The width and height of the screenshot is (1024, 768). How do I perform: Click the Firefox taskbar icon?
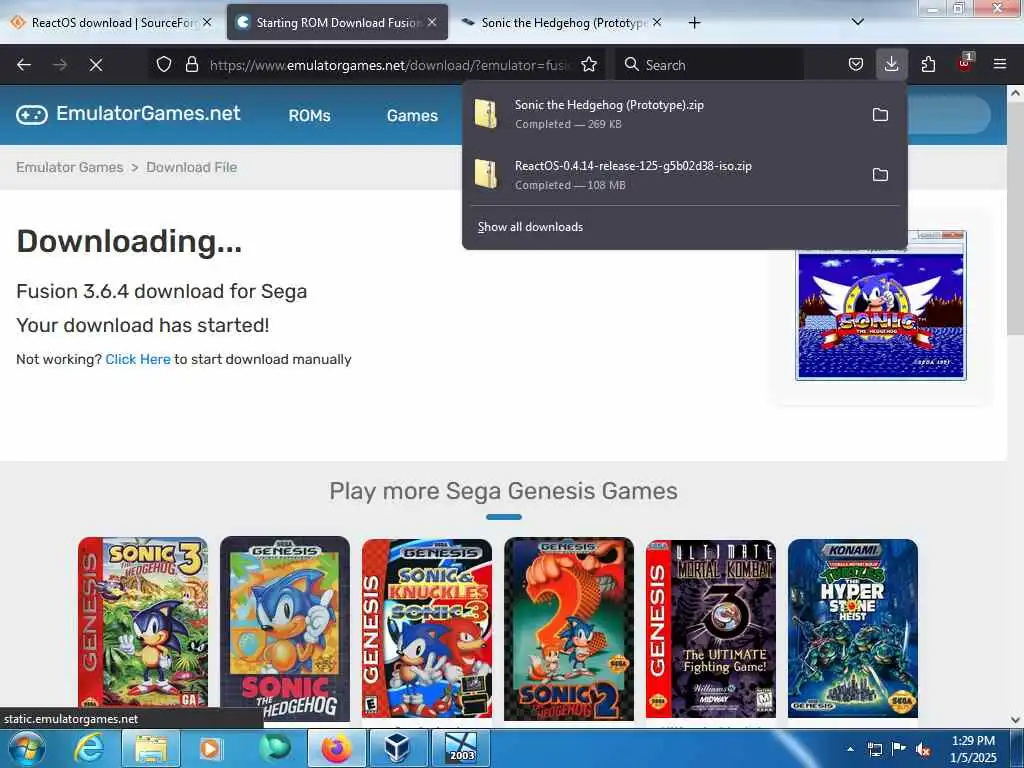coord(336,748)
